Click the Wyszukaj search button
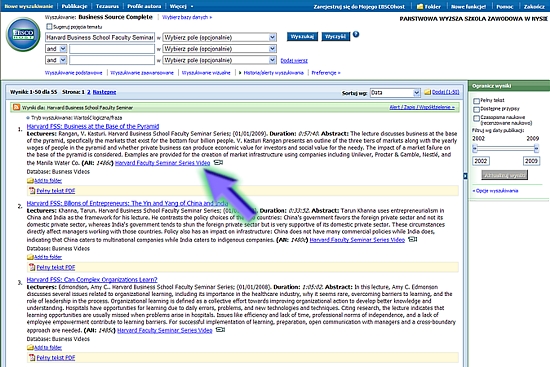This screenshot has height=367, width=550. [302, 36]
